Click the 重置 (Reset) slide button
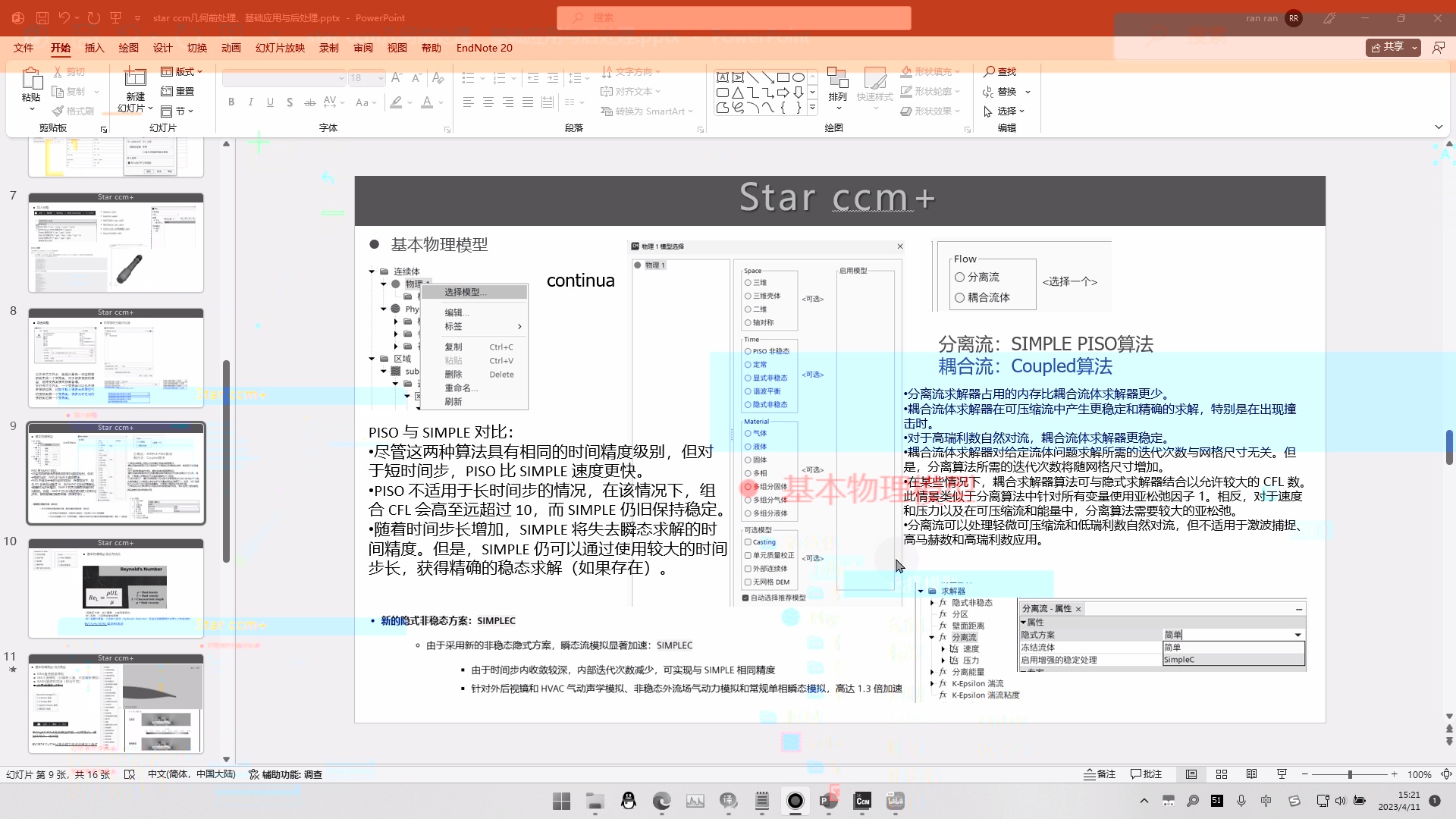This screenshot has height=819, width=1456. coord(178,91)
